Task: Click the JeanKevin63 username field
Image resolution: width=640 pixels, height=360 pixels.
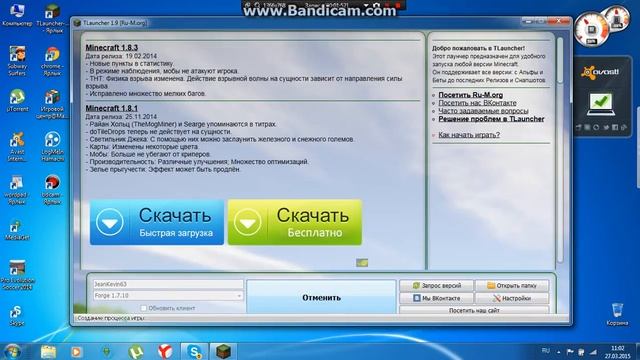Action: (x=168, y=284)
